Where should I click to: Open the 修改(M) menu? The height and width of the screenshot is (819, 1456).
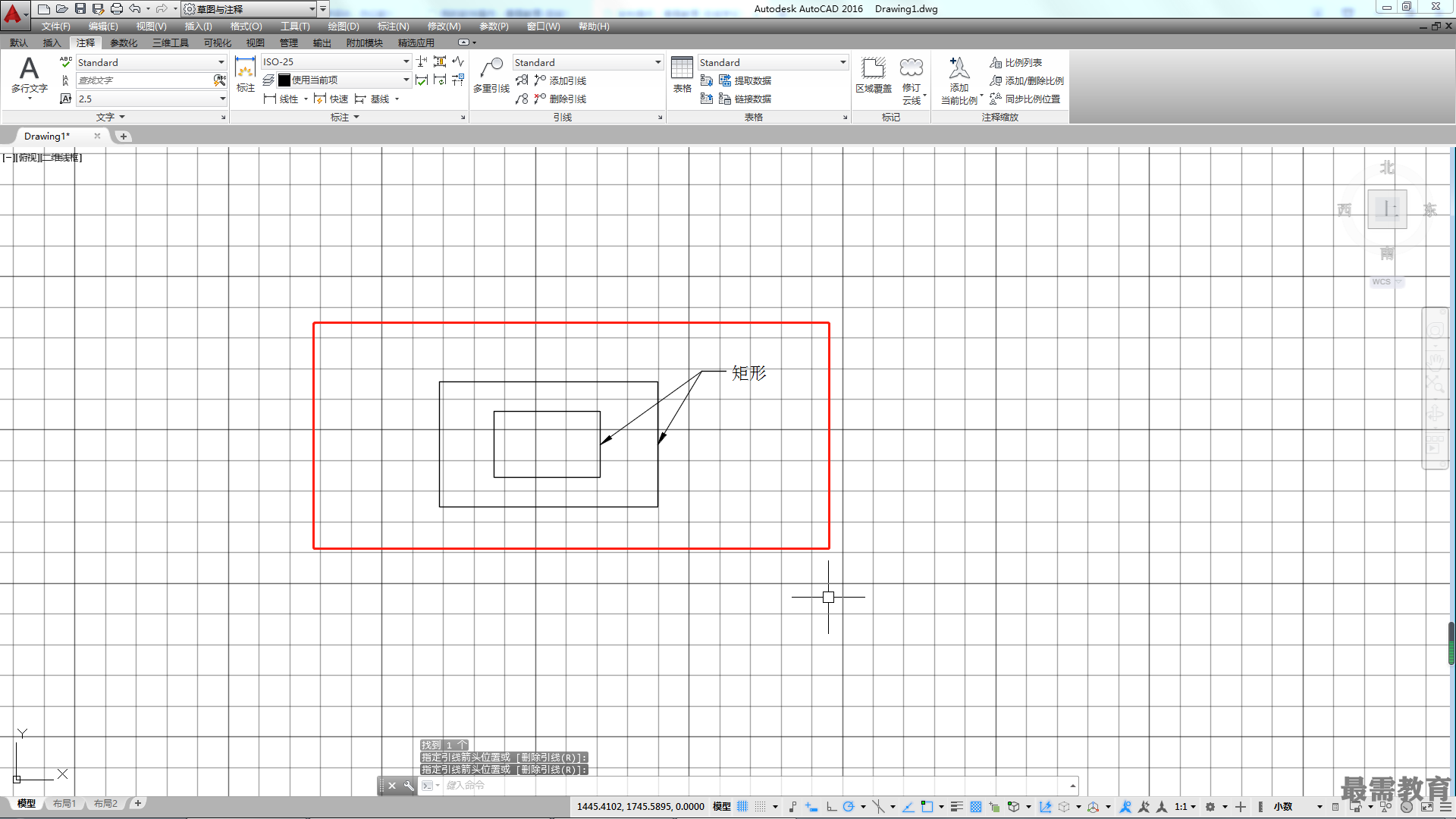click(x=444, y=27)
